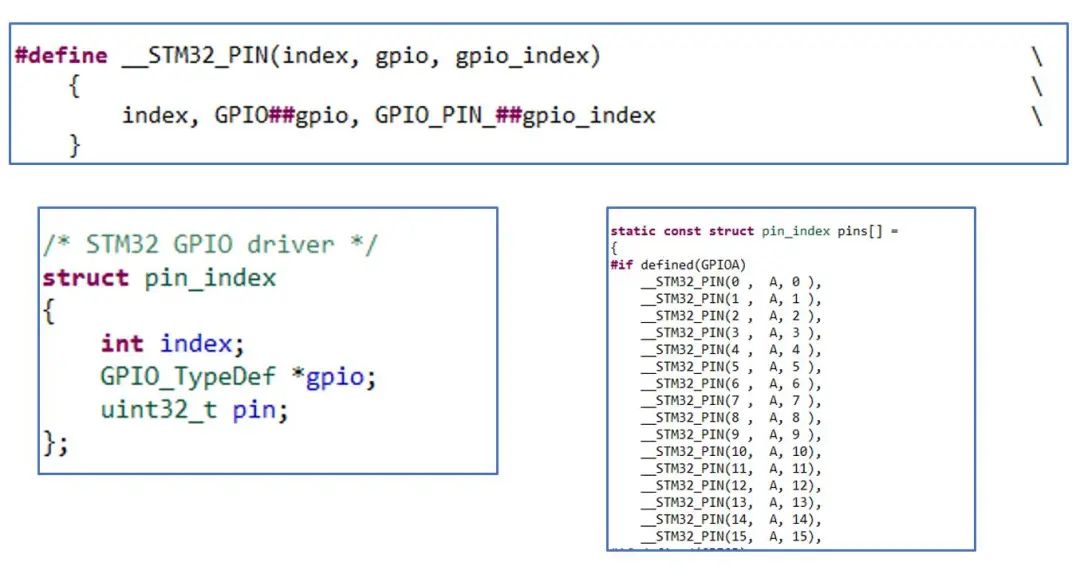This screenshot has height=566, width=1080.
Task: Click the GPIO_PIN_##gpio_index token
Action: [x=515, y=116]
